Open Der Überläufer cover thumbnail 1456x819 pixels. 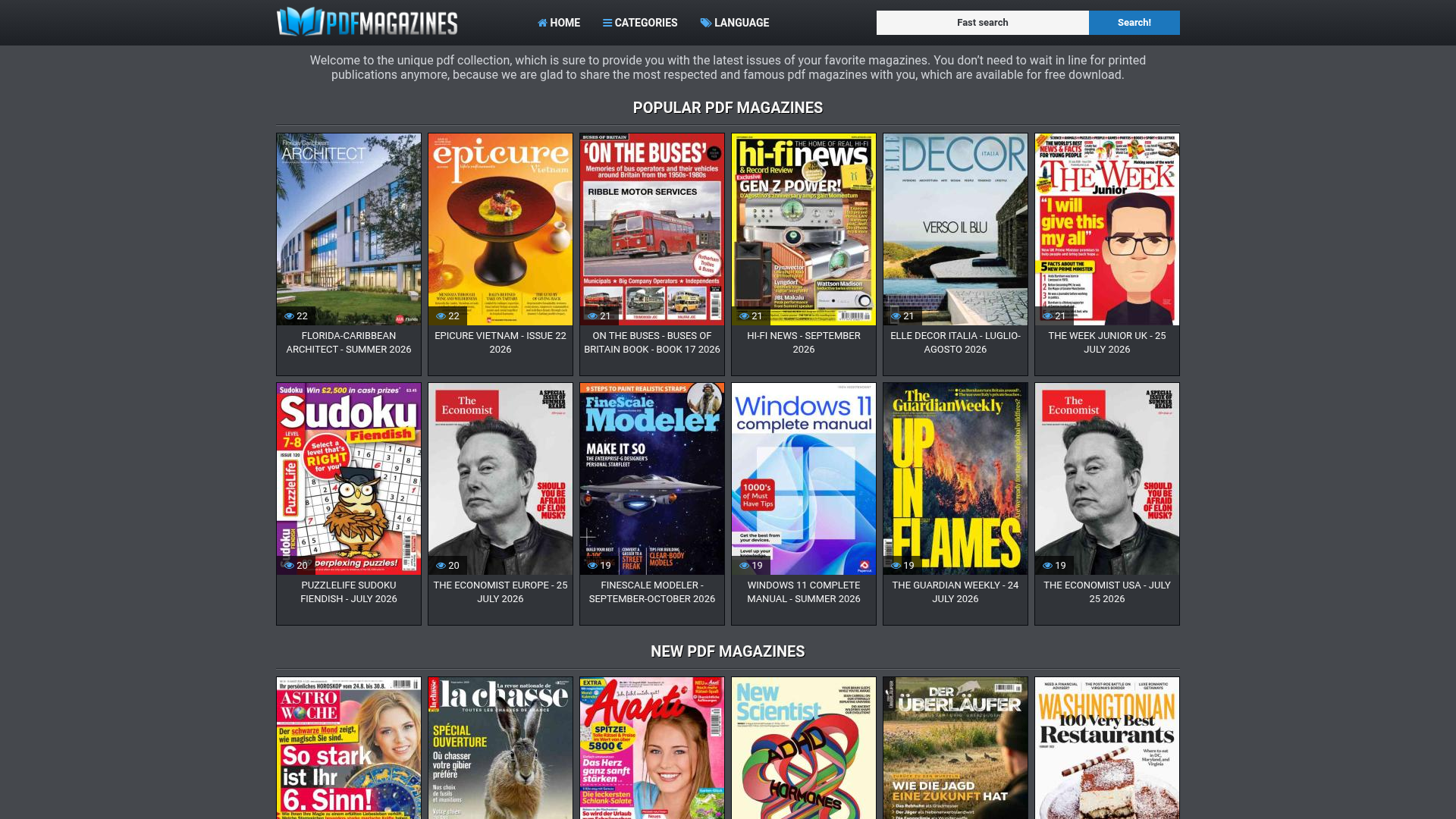[955, 748]
